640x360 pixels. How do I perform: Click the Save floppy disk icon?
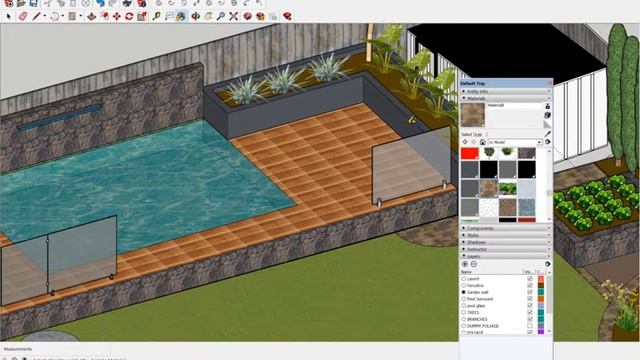click(33, 3)
